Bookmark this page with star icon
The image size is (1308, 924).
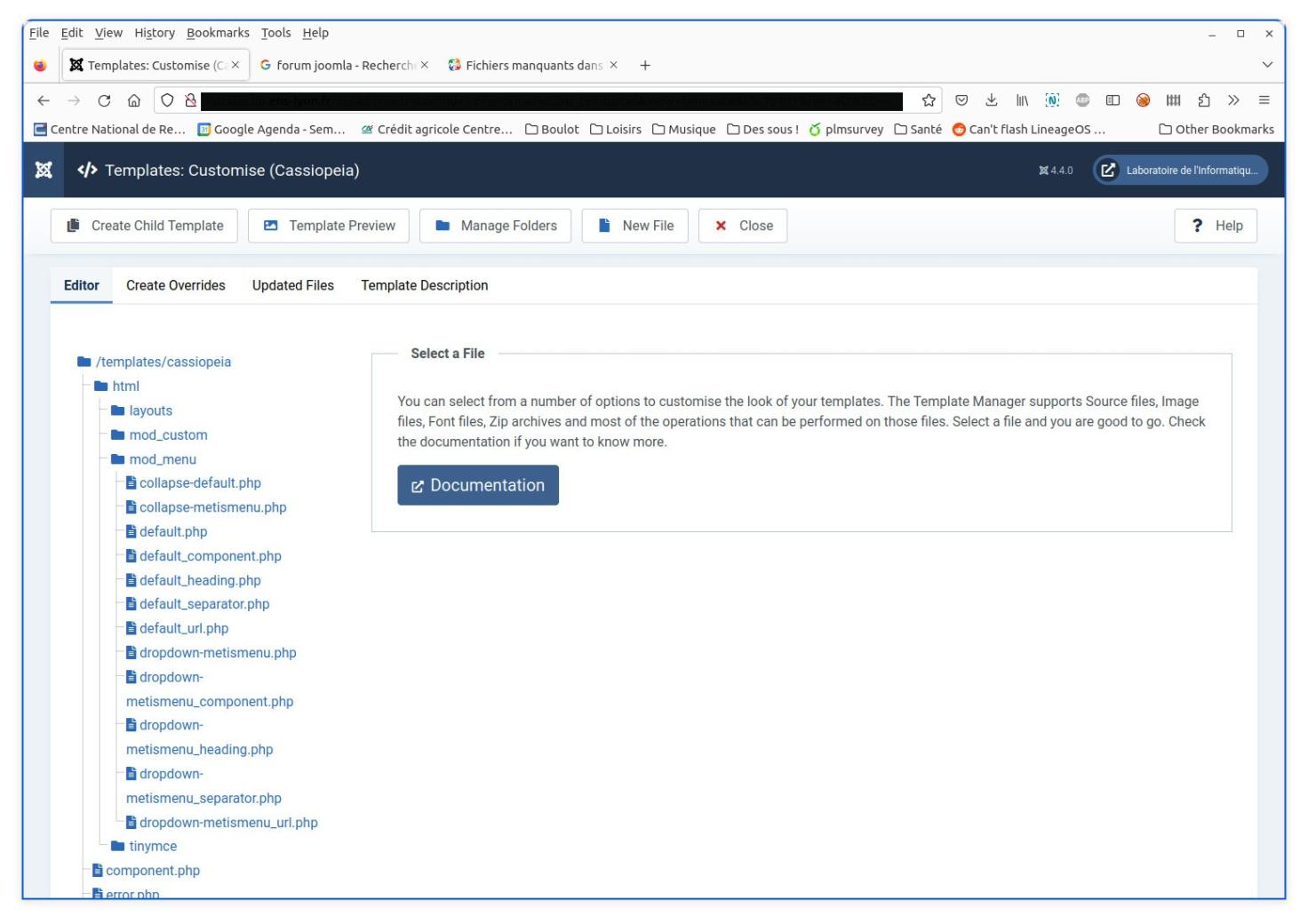(929, 100)
